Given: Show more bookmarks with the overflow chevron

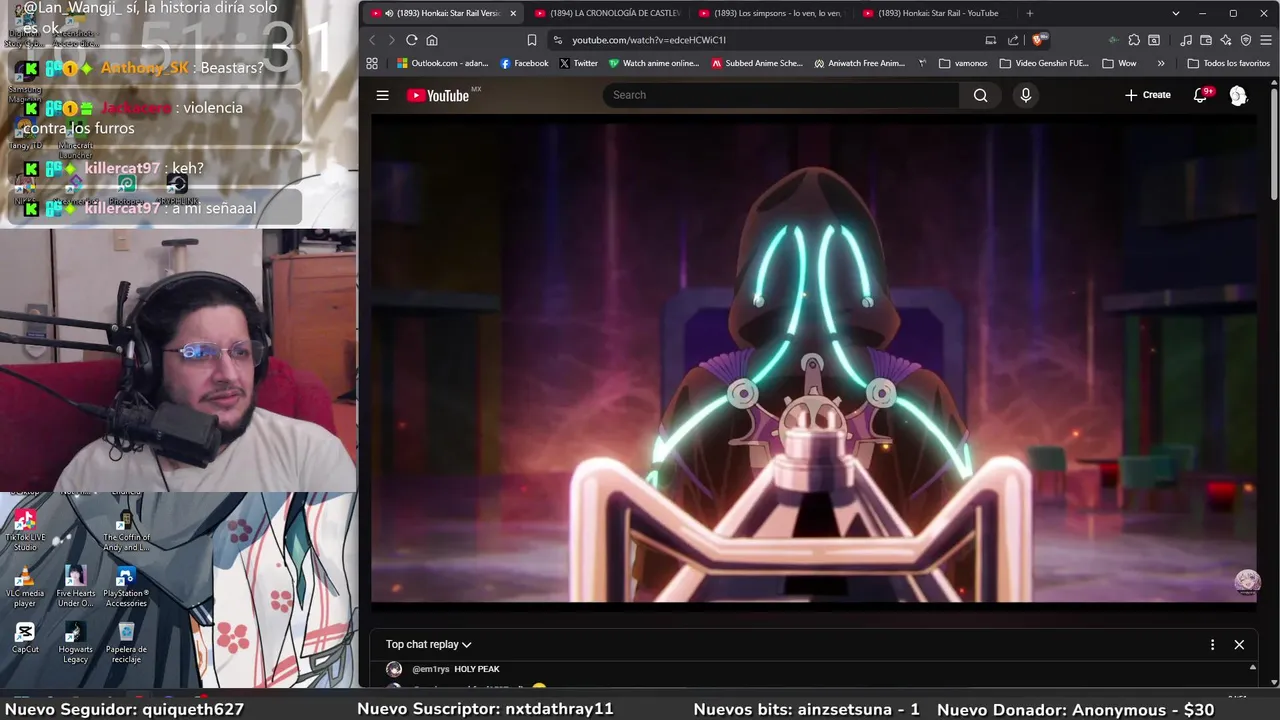Looking at the screenshot, I should tap(1160, 63).
